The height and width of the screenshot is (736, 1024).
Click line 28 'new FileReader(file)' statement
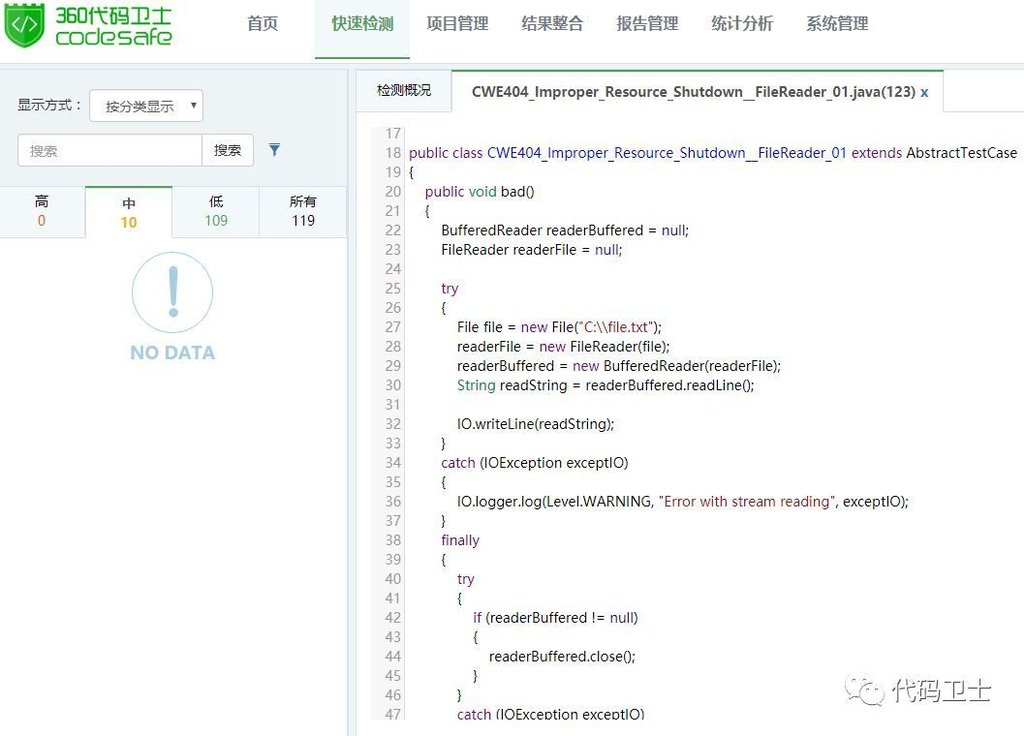pos(563,346)
